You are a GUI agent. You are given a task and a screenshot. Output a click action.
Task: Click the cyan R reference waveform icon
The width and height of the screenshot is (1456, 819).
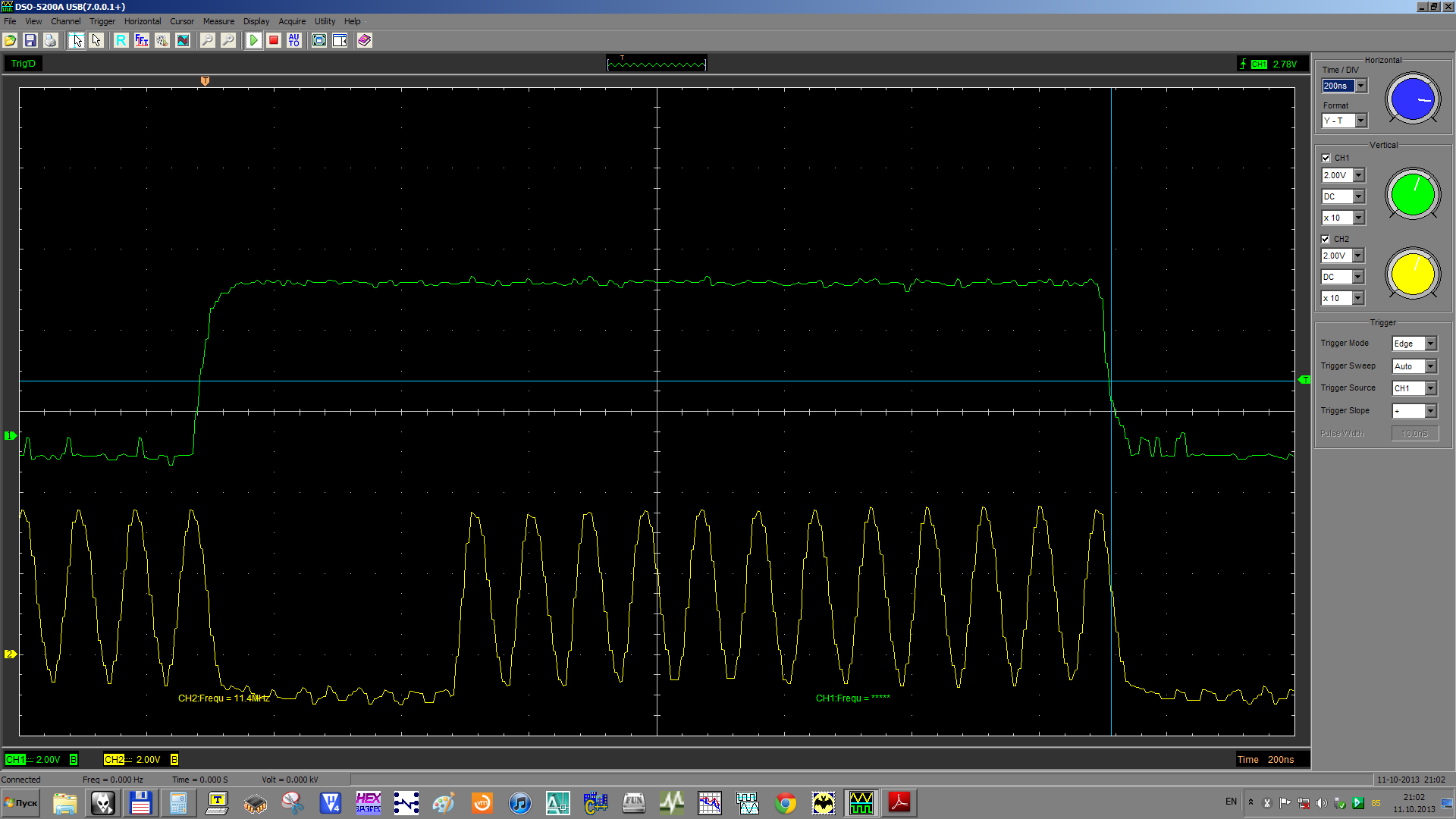[121, 40]
